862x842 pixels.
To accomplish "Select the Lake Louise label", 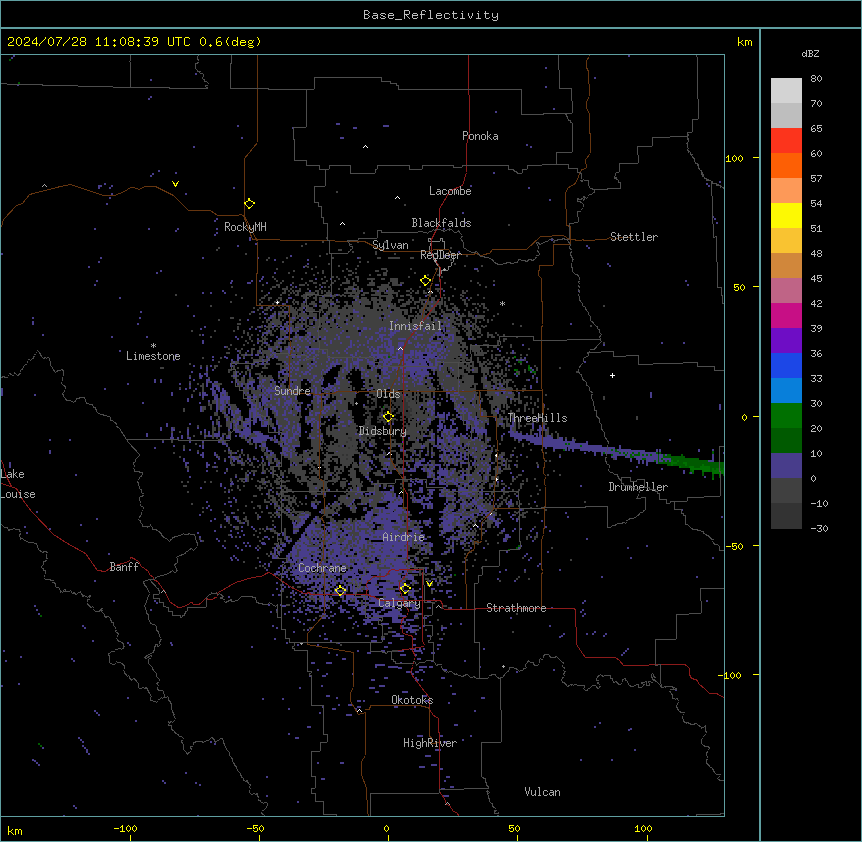I will tap(18, 484).
